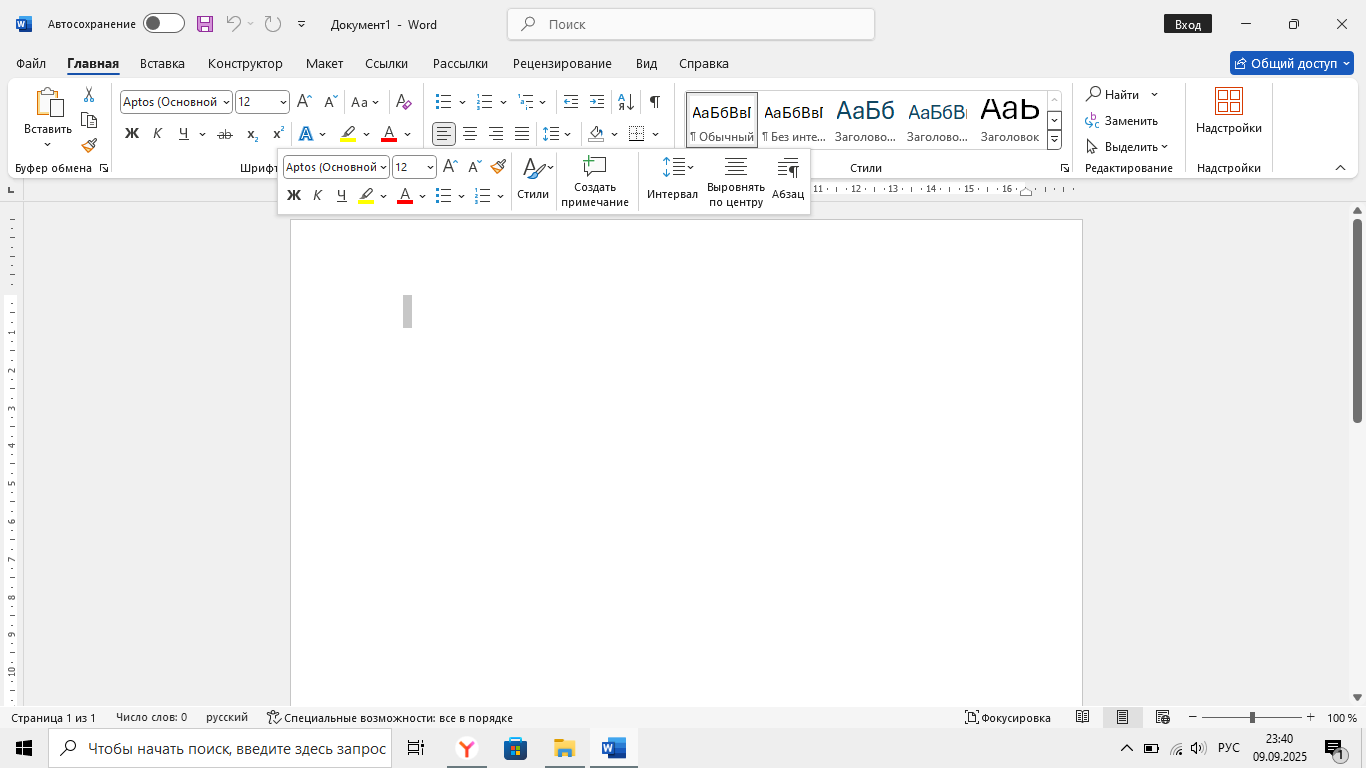This screenshot has height=768, width=1366.
Task: Click the Общий доступ (Share) button
Action: click(1291, 63)
